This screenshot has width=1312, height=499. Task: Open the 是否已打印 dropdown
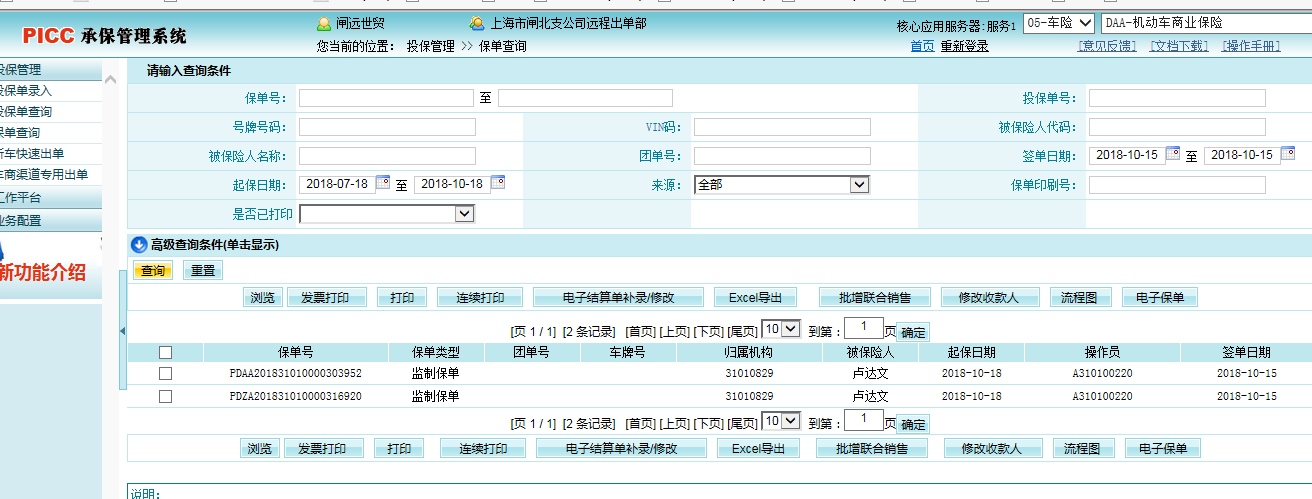387,213
